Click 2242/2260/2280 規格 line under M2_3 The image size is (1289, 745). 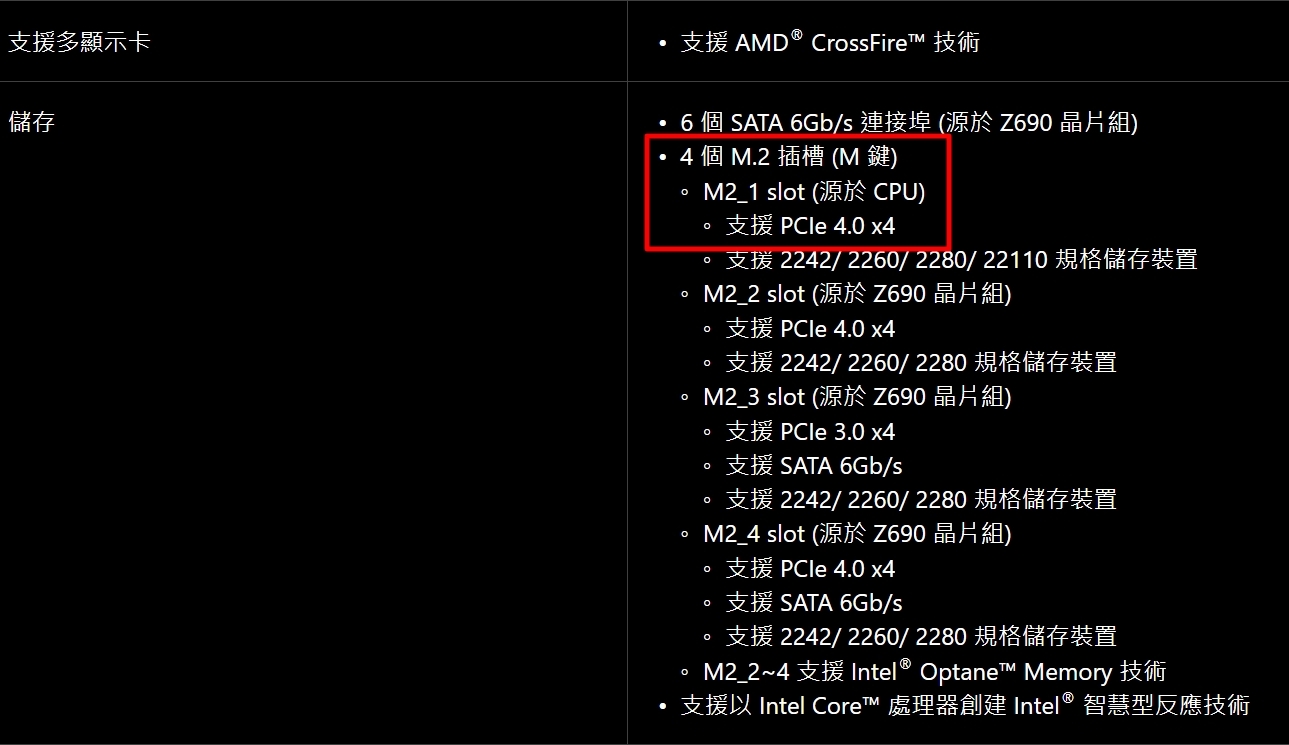pyautogui.click(x=921, y=499)
